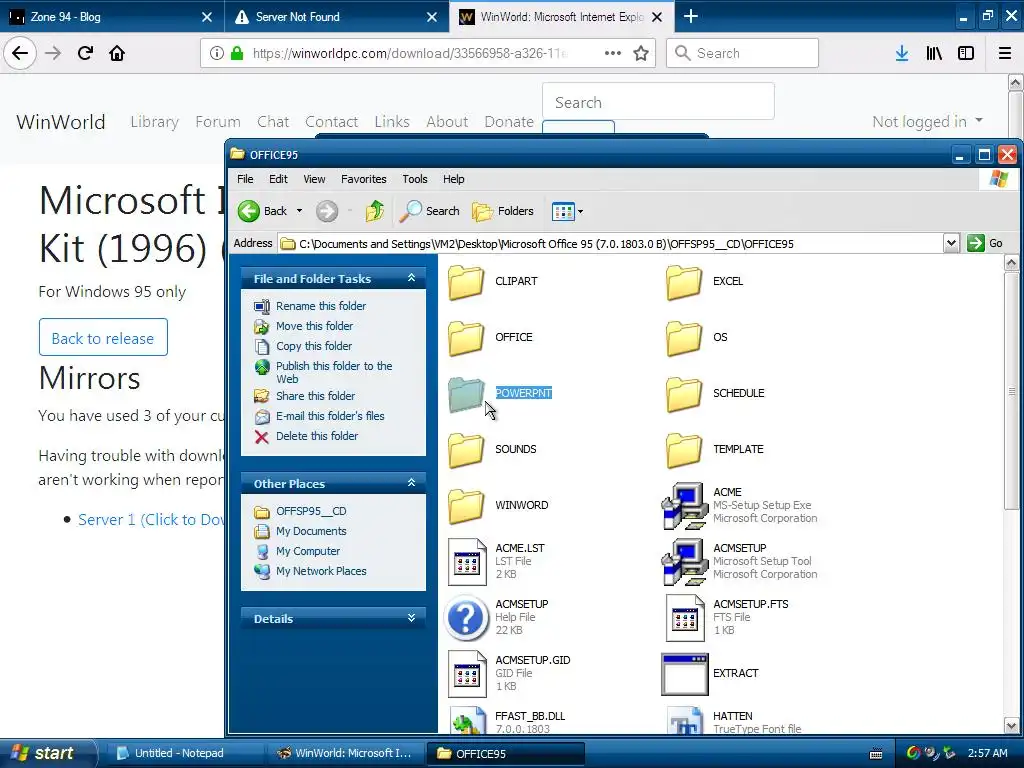Switch to the Server Not Found tab

tap(336, 17)
